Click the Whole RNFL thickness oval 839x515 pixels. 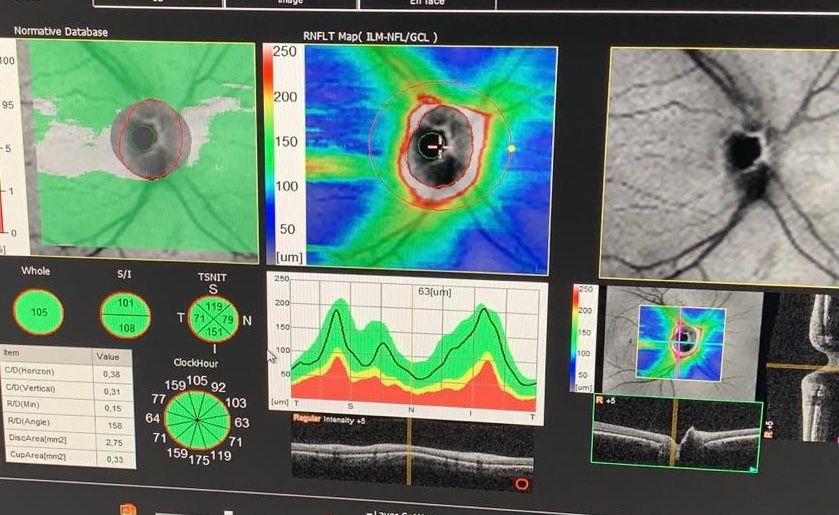click(41, 314)
